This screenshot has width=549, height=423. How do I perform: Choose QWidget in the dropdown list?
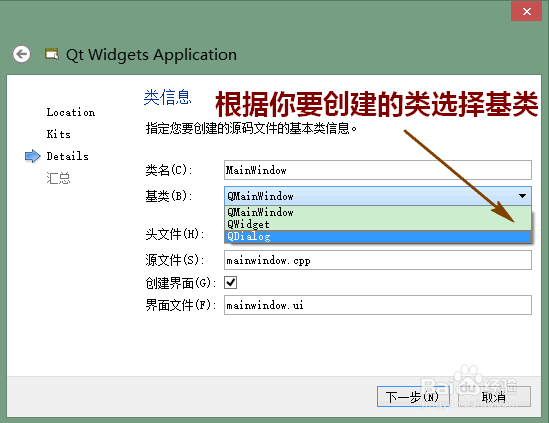pyautogui.click(x=377, y=224)
